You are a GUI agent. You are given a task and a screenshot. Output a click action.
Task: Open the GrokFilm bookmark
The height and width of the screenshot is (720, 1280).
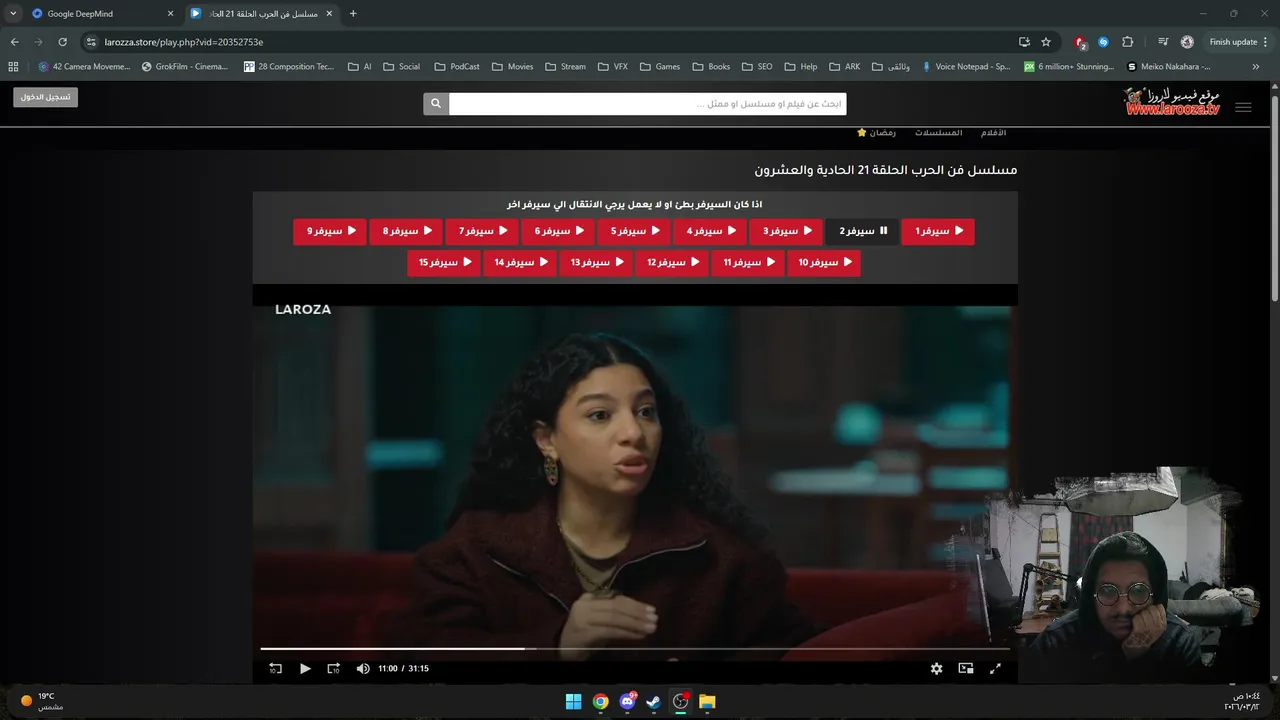click(185, 67)
